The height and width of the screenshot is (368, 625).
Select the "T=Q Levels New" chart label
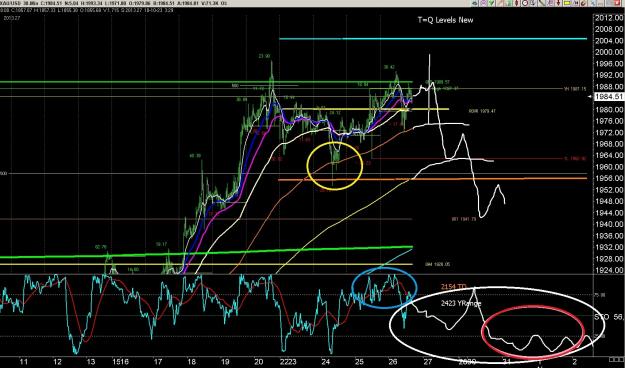445,20
